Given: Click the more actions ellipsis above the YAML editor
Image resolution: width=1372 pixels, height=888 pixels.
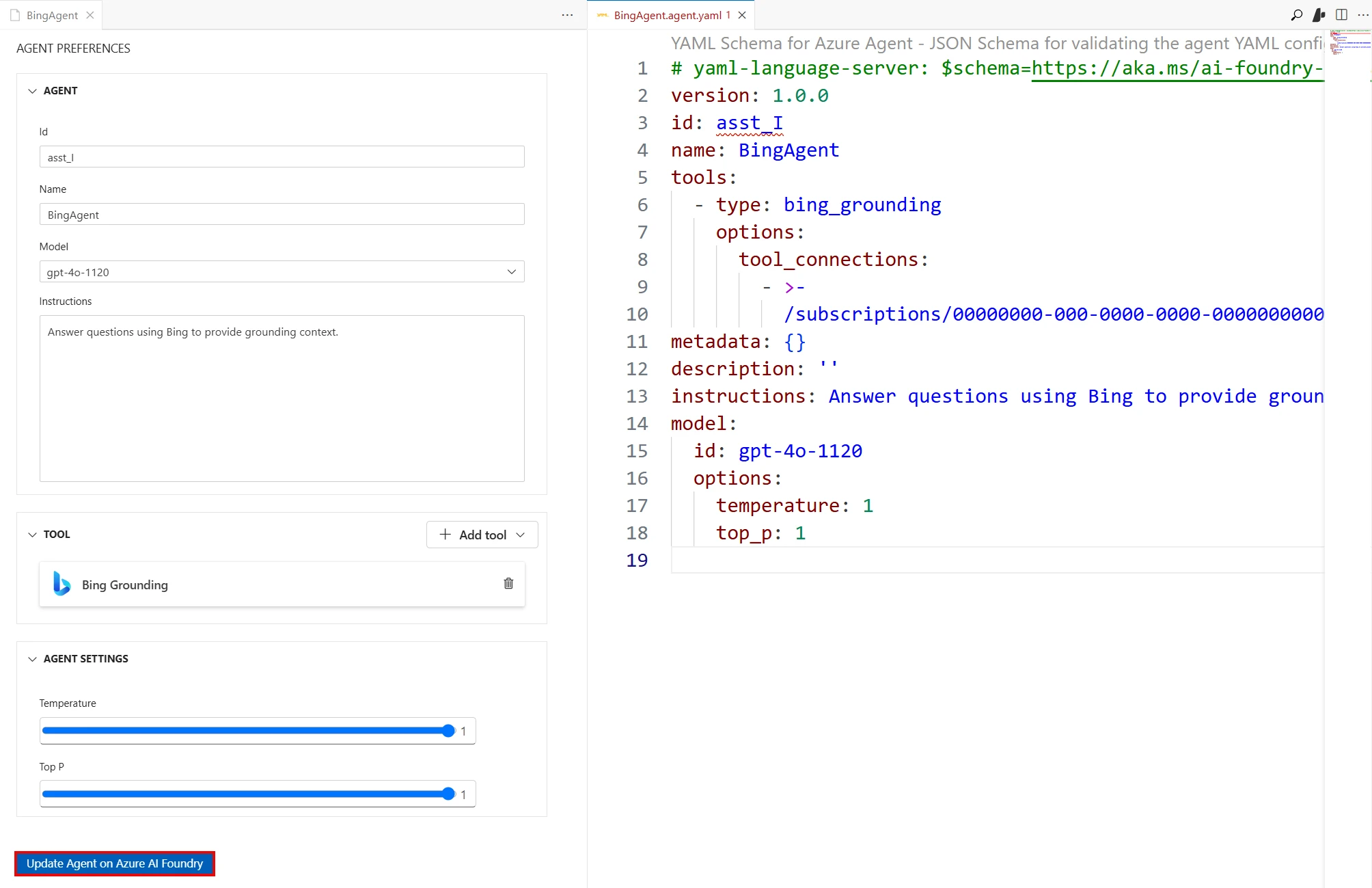Looking at the screenshot, I should (1364, 14).
